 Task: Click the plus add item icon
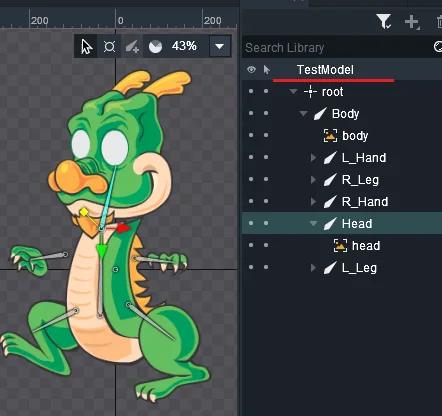412,22
